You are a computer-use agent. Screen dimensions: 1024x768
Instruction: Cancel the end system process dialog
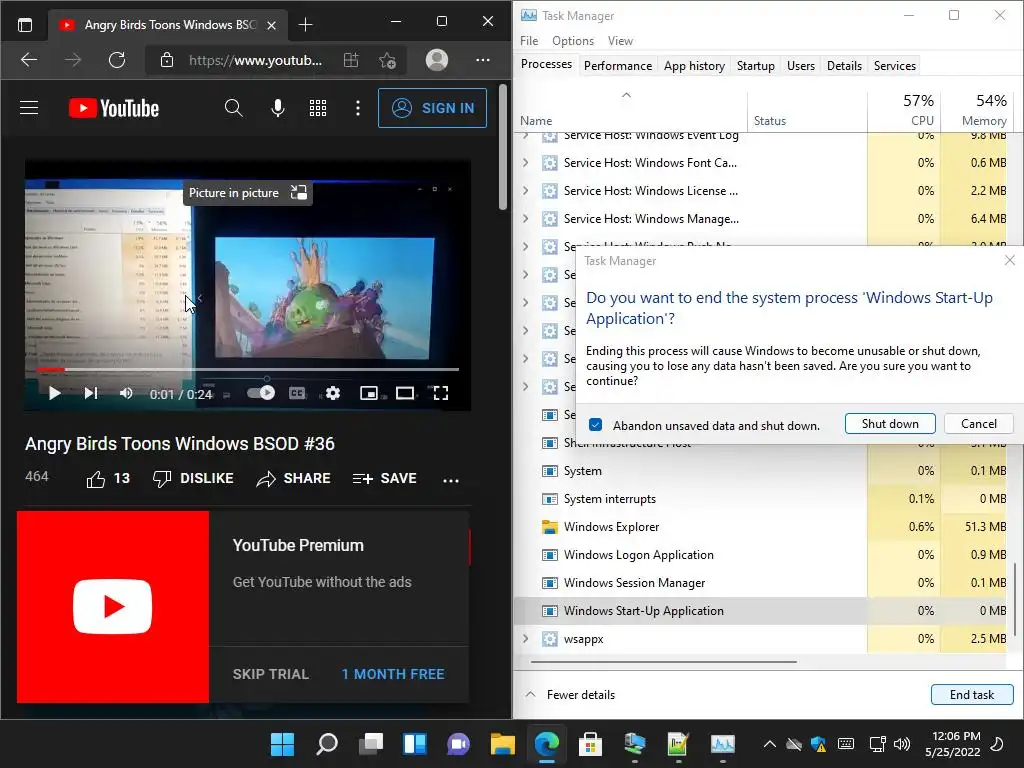(x=978, y=424)
